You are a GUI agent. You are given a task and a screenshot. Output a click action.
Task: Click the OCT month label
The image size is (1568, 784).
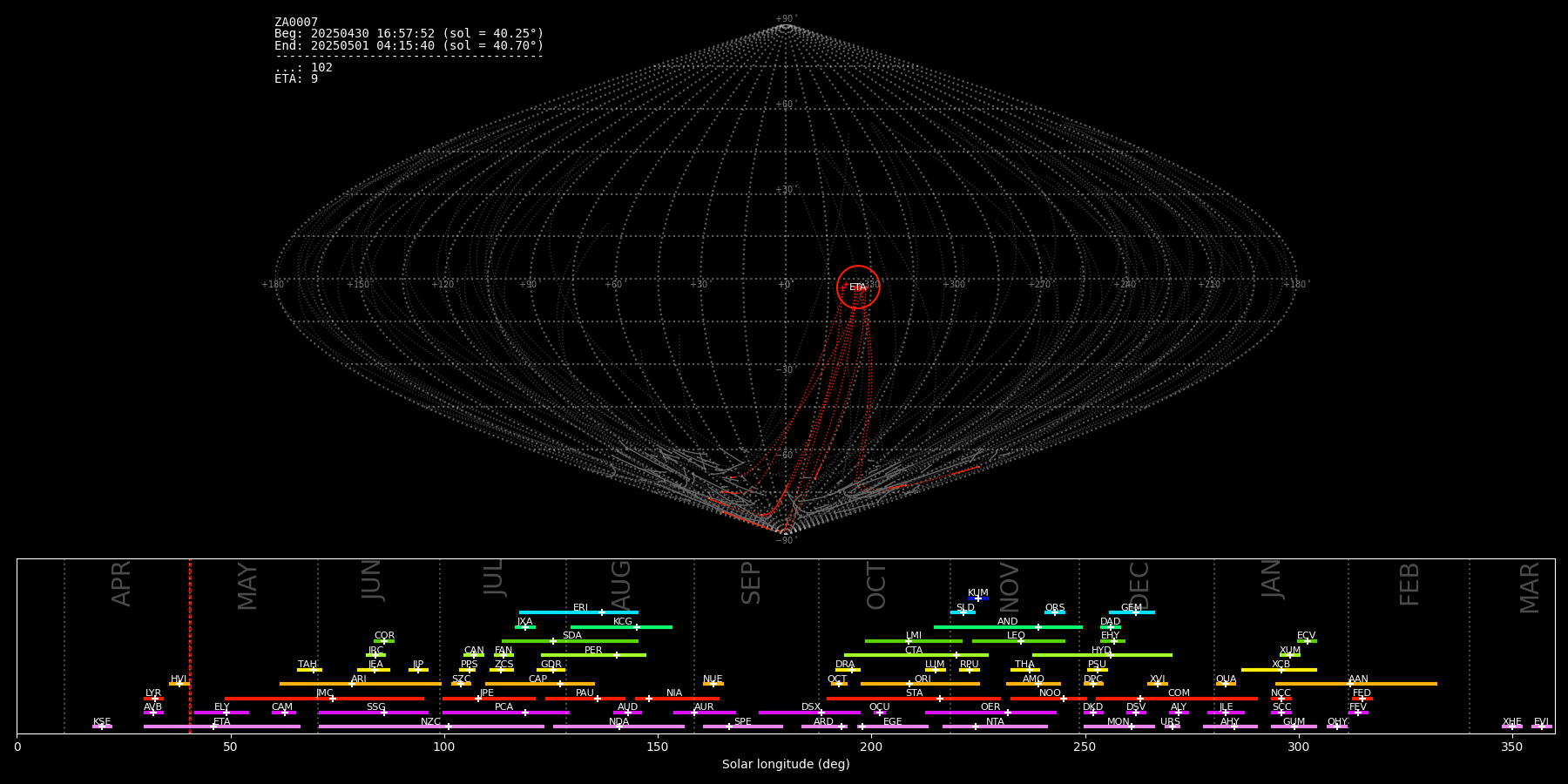(876, 585)
